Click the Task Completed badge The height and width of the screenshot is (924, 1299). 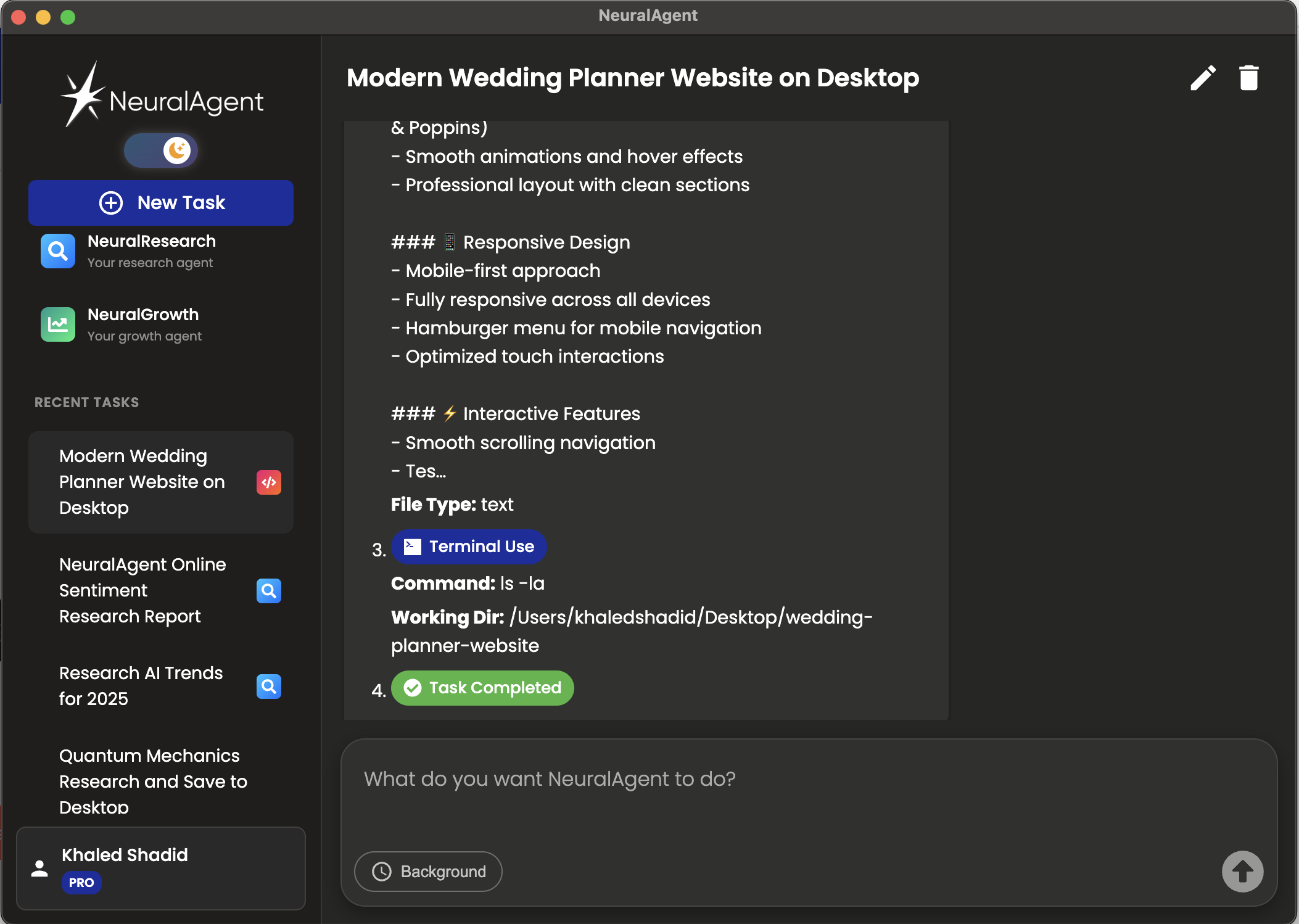click(x=482, y=688)
